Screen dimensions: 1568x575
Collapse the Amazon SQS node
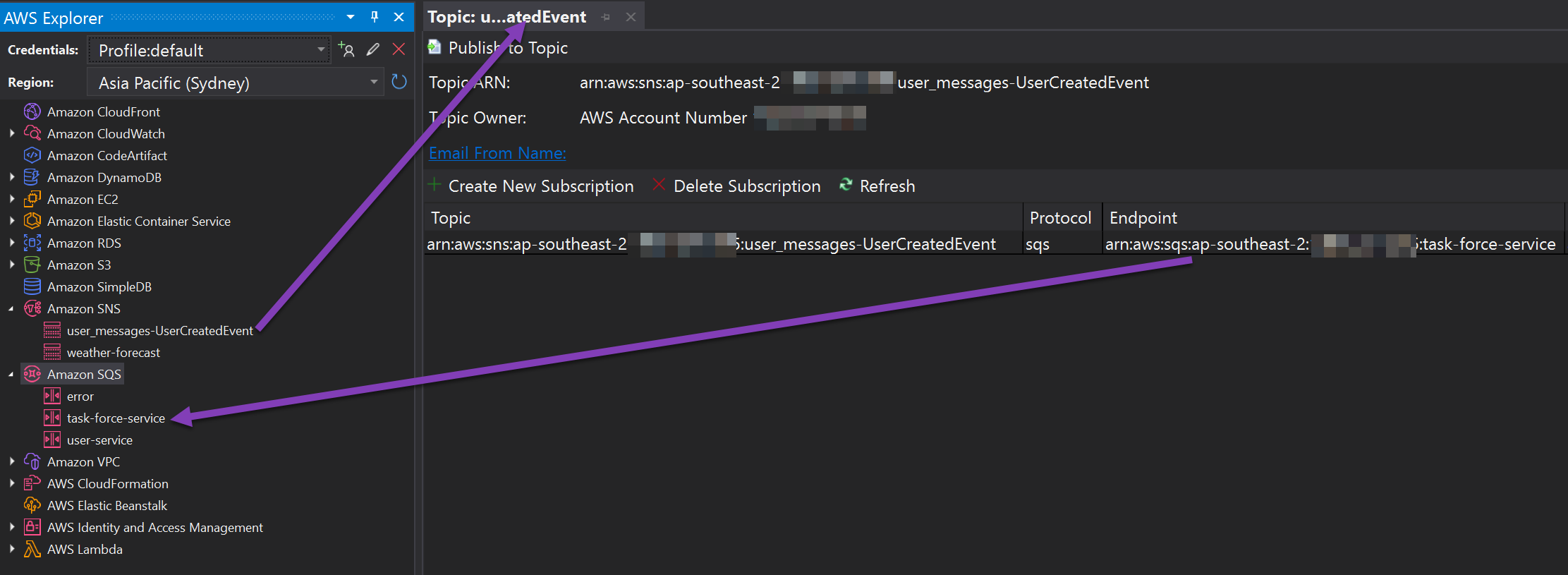click(x=11, y=374)
